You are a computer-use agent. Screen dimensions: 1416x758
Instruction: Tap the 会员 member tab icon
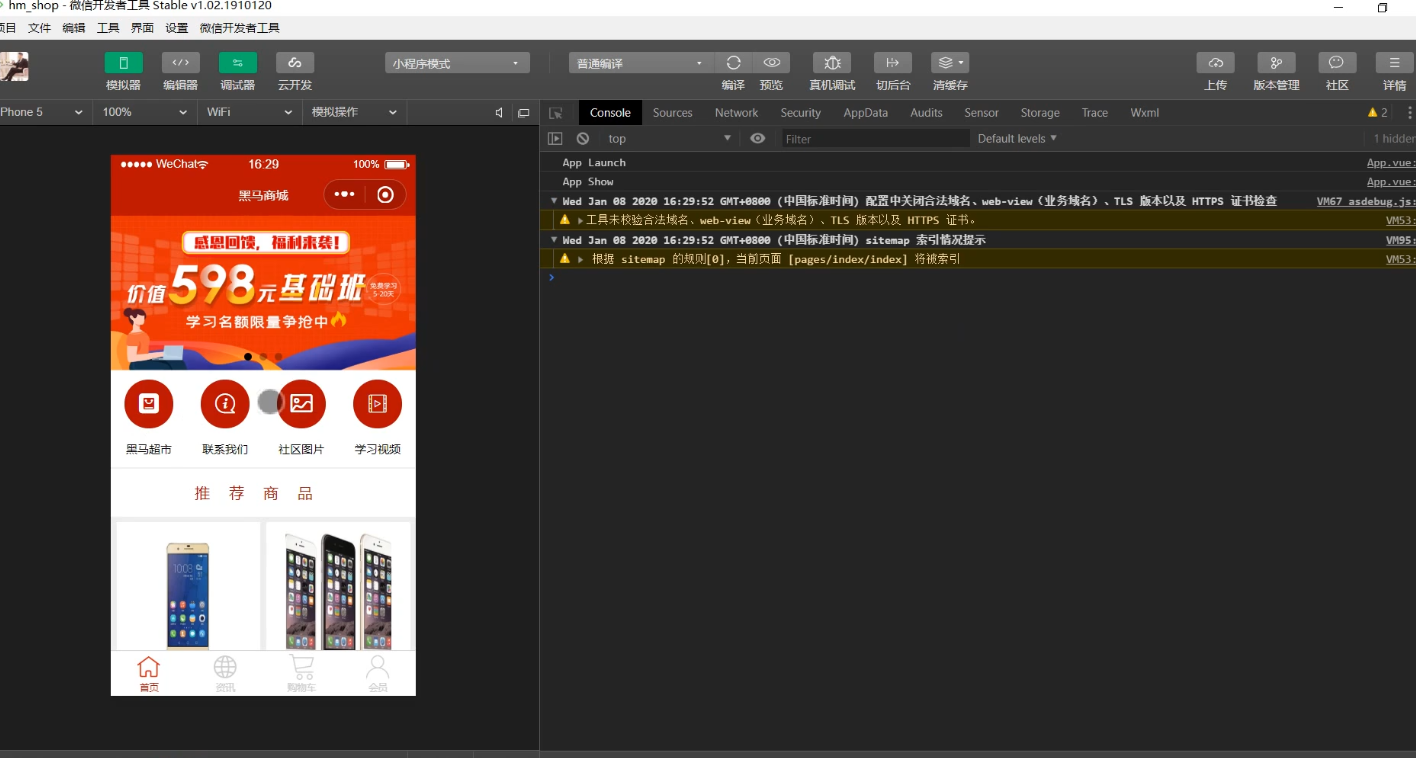point(377,667)
